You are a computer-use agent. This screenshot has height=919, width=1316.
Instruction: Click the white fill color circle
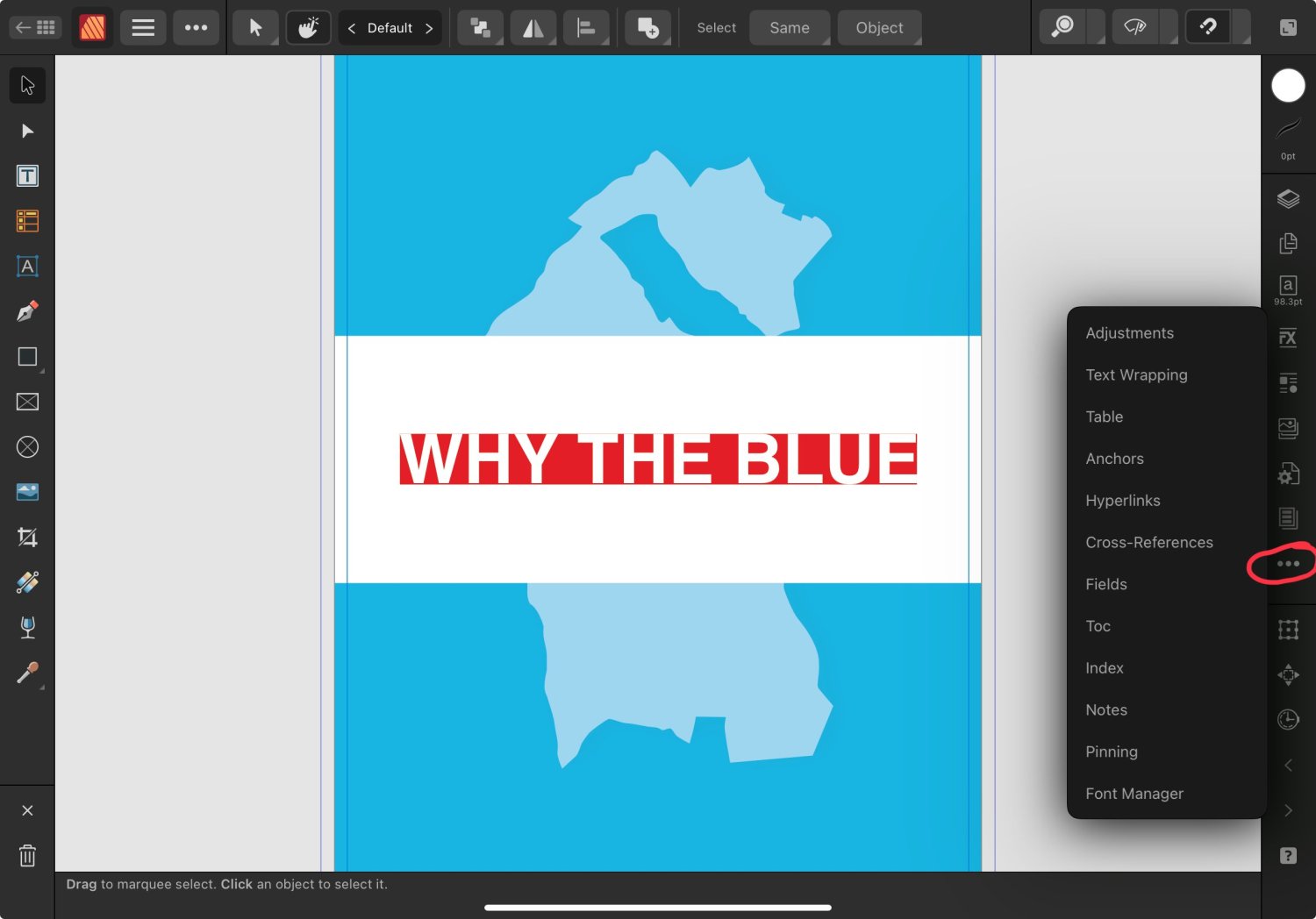click(x=1287, y=86)
